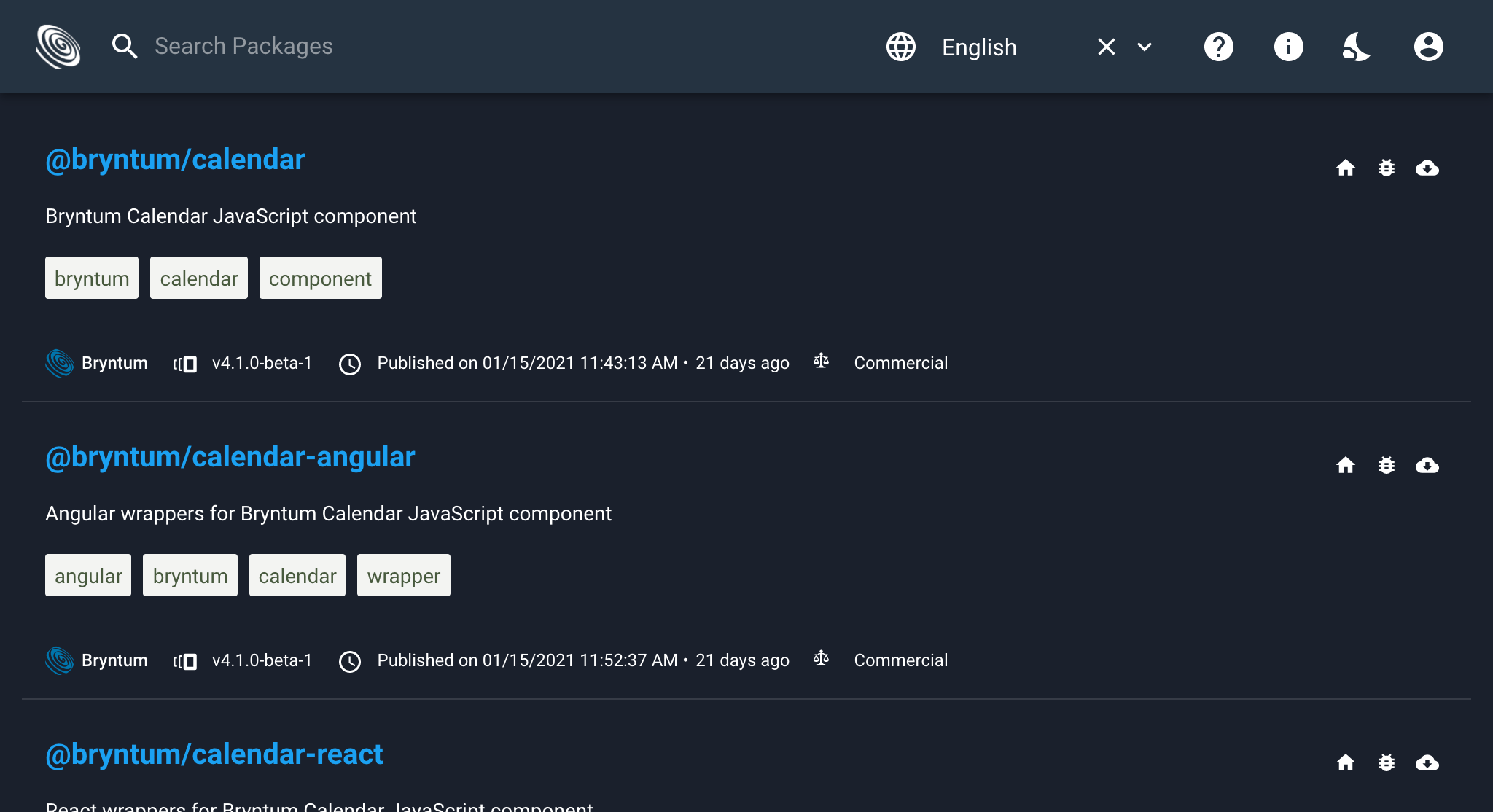Expand the language dropdown chevron

(1145, 47)
